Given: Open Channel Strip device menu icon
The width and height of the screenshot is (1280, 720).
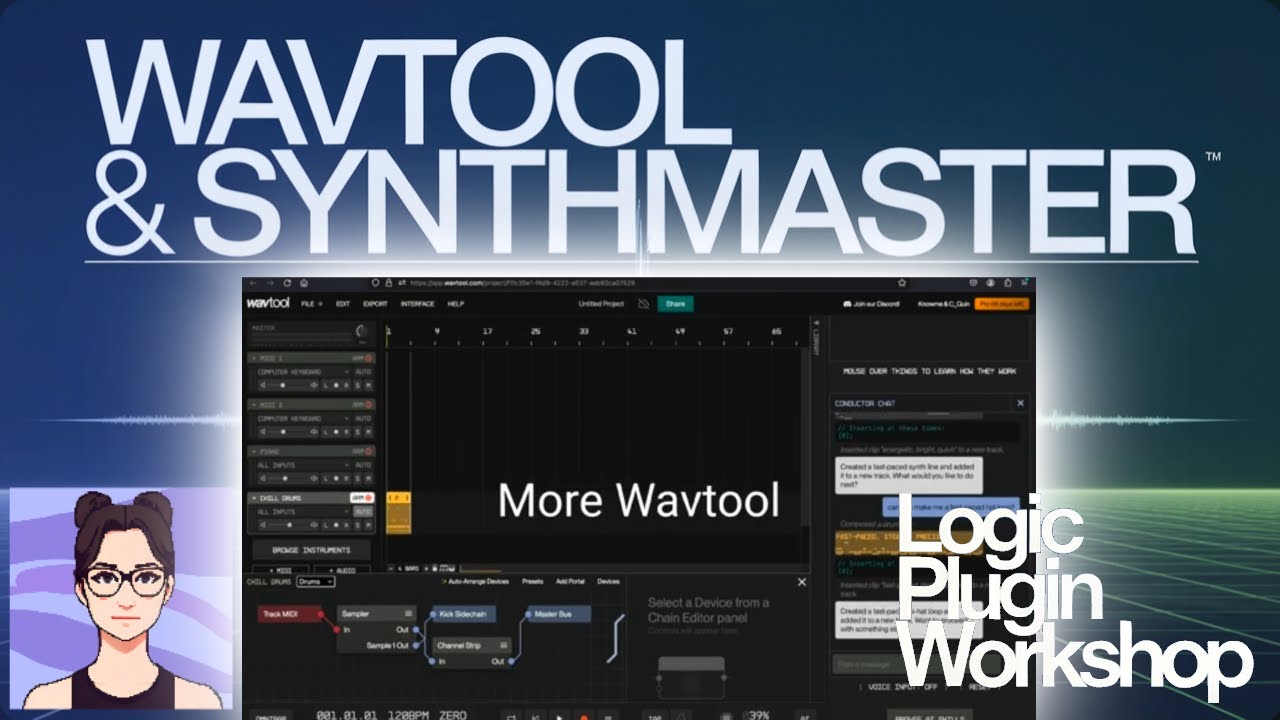Looking at the screenshot, I should pyautogui.click(x=504, y=645).
